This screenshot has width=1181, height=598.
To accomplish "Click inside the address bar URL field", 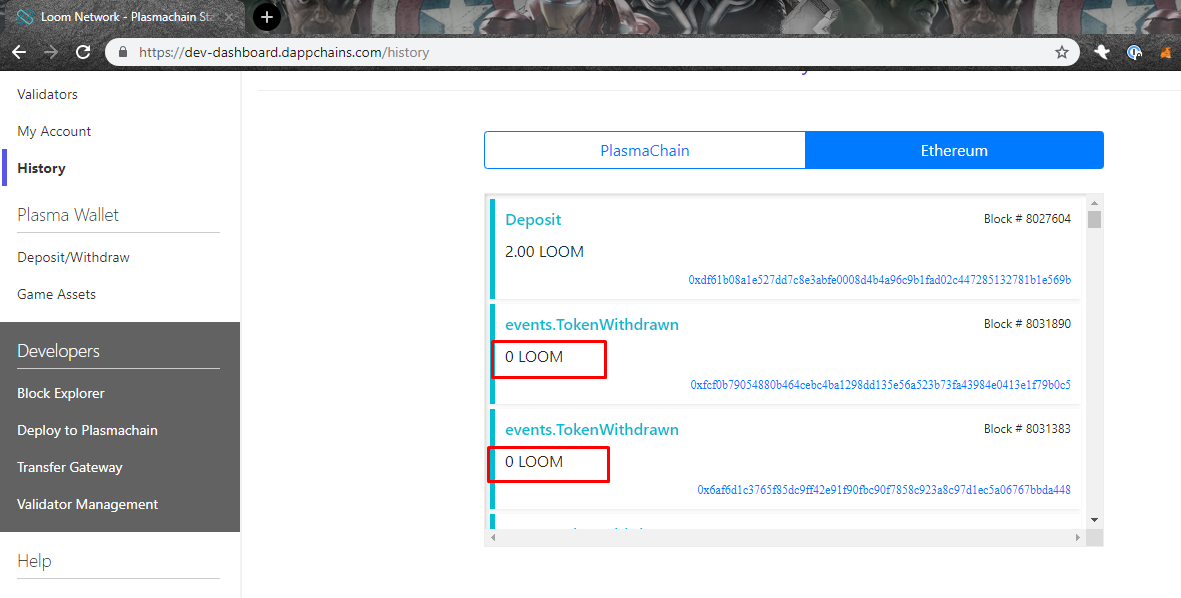I will point(400,51).
